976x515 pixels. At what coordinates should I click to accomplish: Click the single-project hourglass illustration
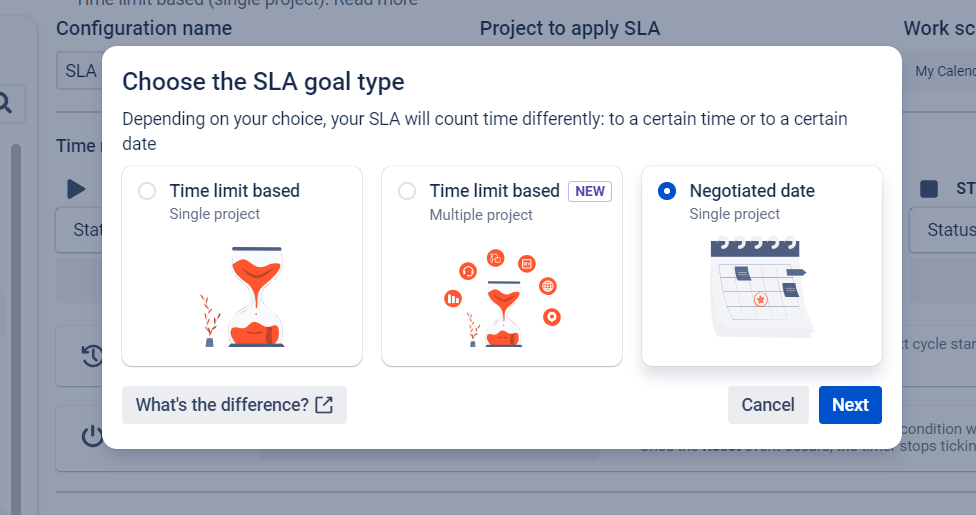pos(242,297)
